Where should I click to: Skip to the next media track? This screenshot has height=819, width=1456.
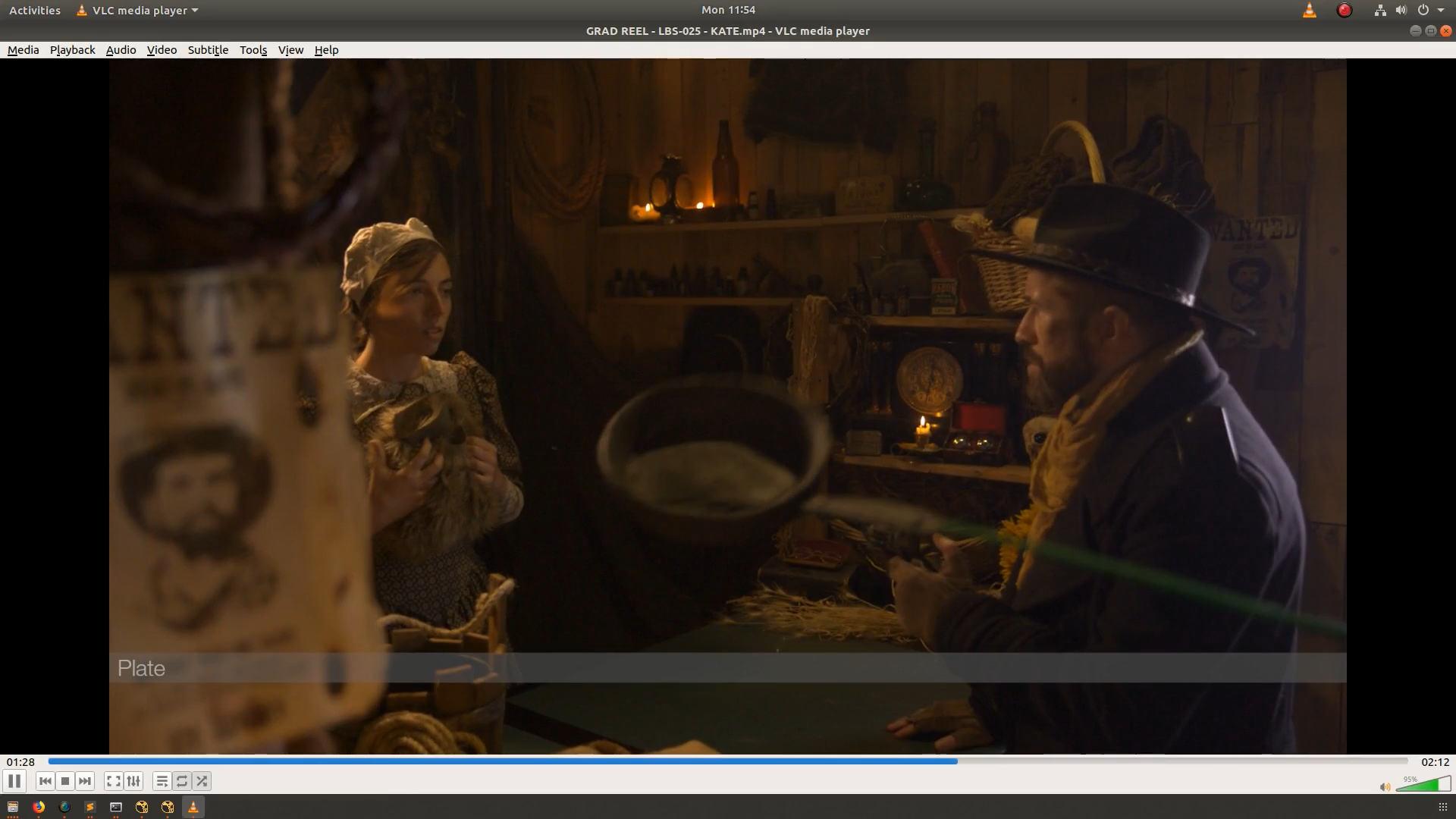[85, 781]
